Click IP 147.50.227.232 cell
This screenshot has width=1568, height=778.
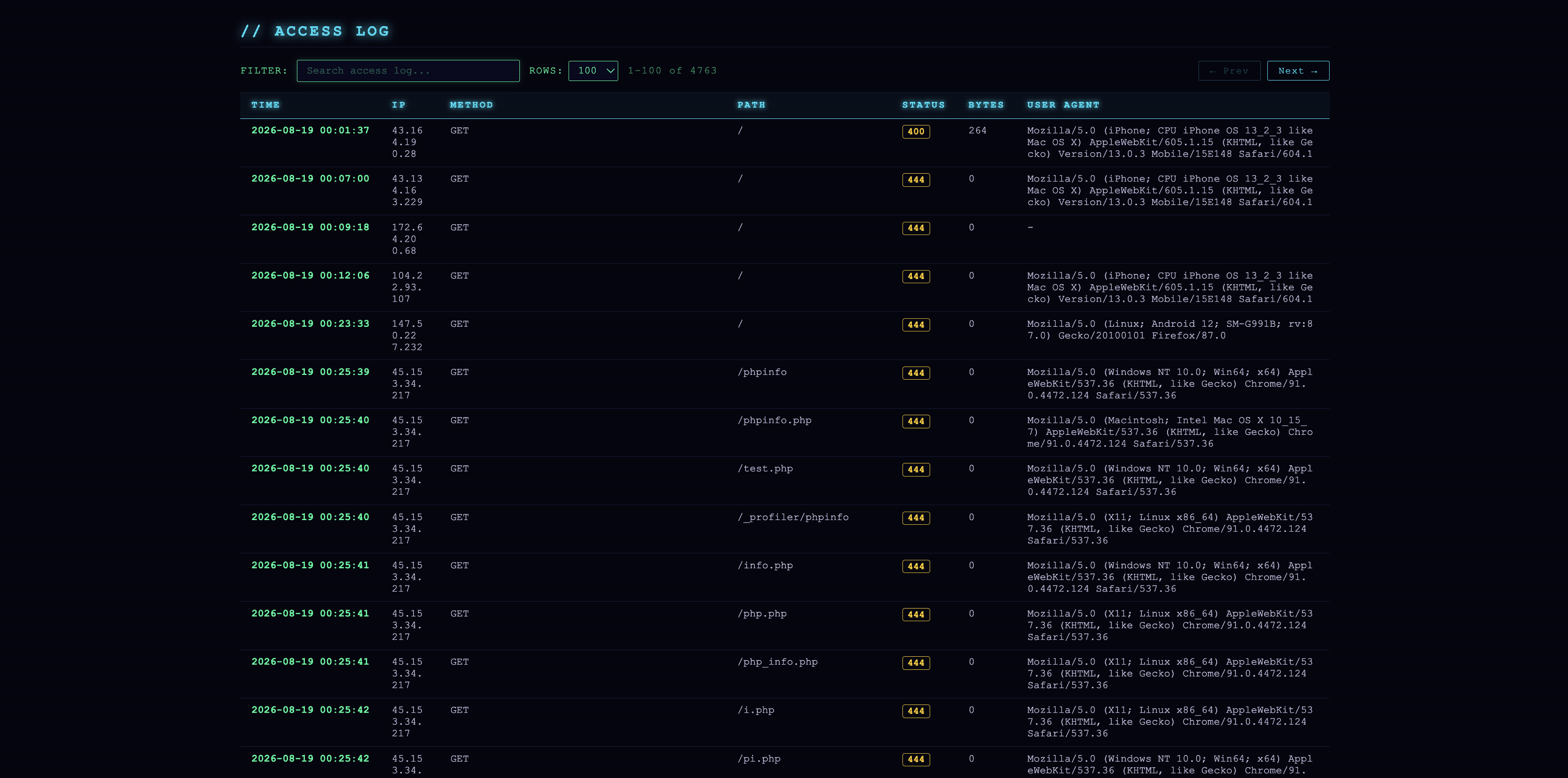[407, 335]
